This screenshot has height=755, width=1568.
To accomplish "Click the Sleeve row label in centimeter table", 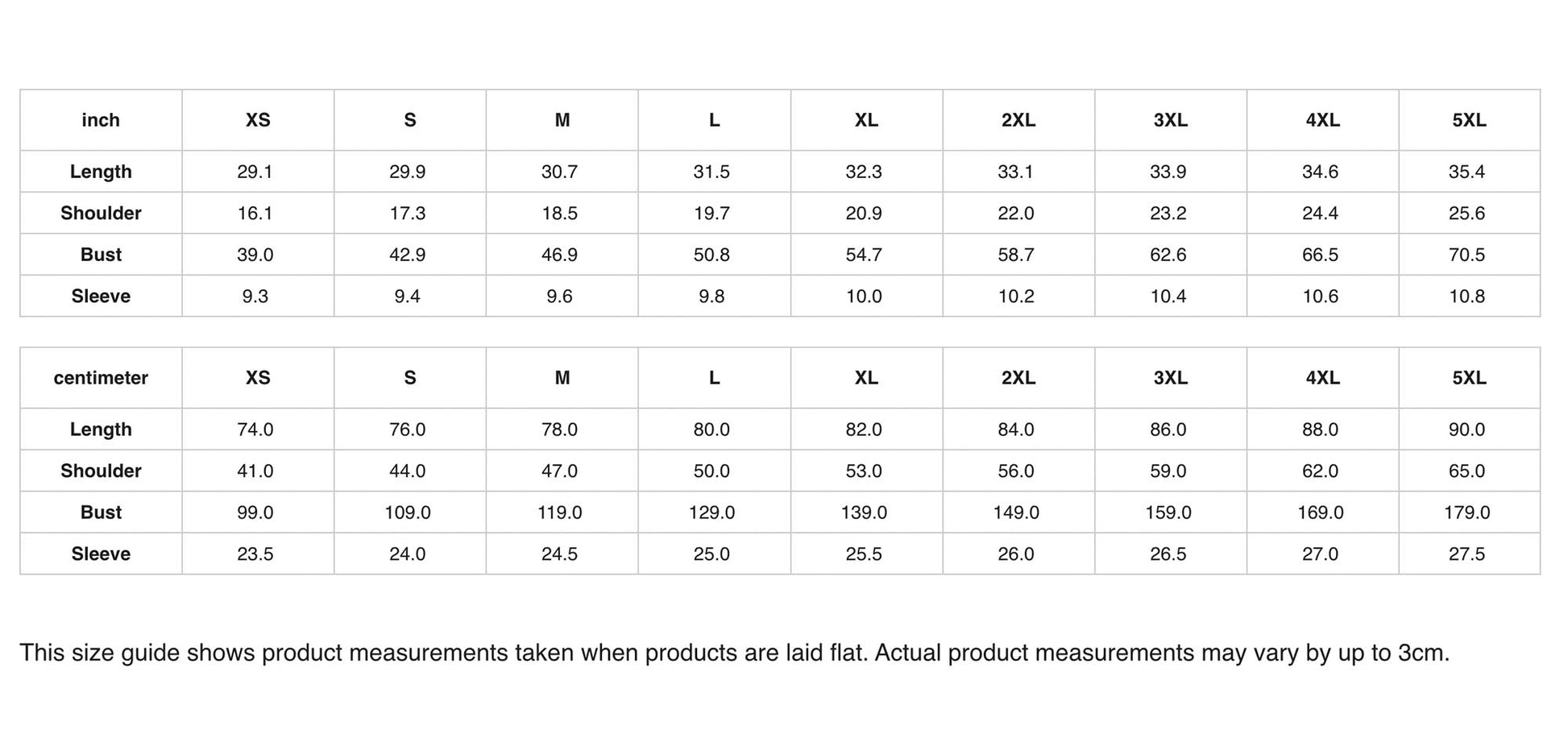I will (101, 554).
